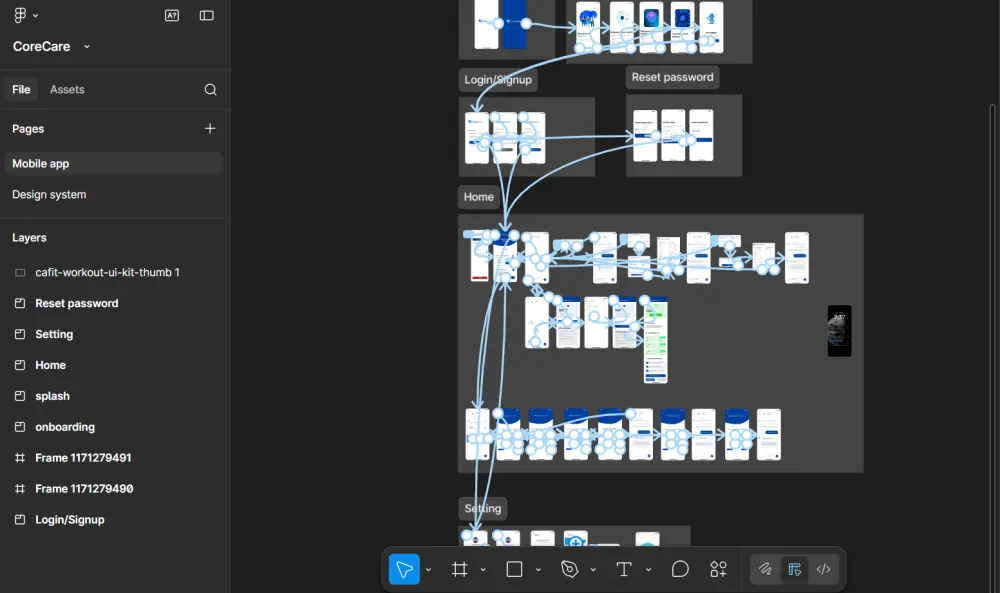1000x593 pixels.
Task: Select the Pen tool in toolbar
Action: pos(570,569)
